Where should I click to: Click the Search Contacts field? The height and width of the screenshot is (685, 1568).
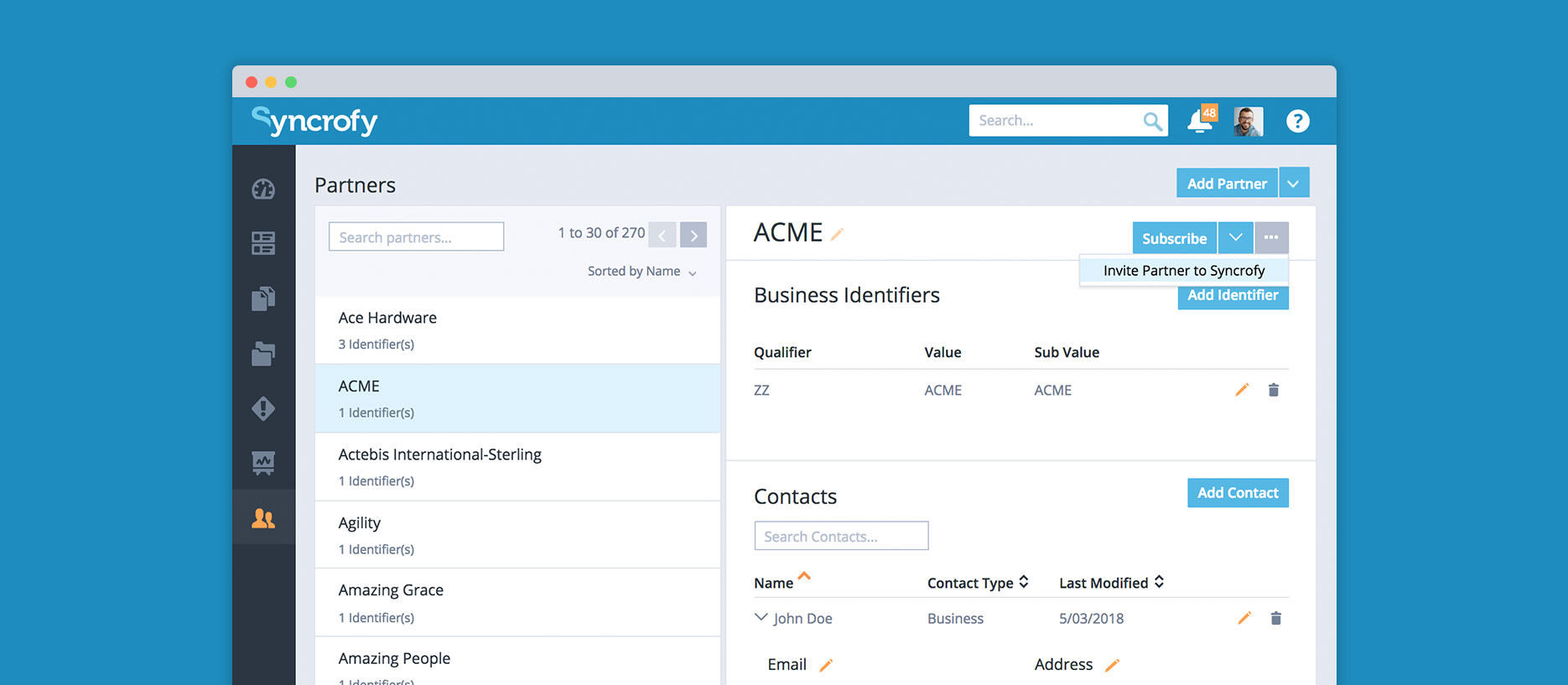point(841,536)
